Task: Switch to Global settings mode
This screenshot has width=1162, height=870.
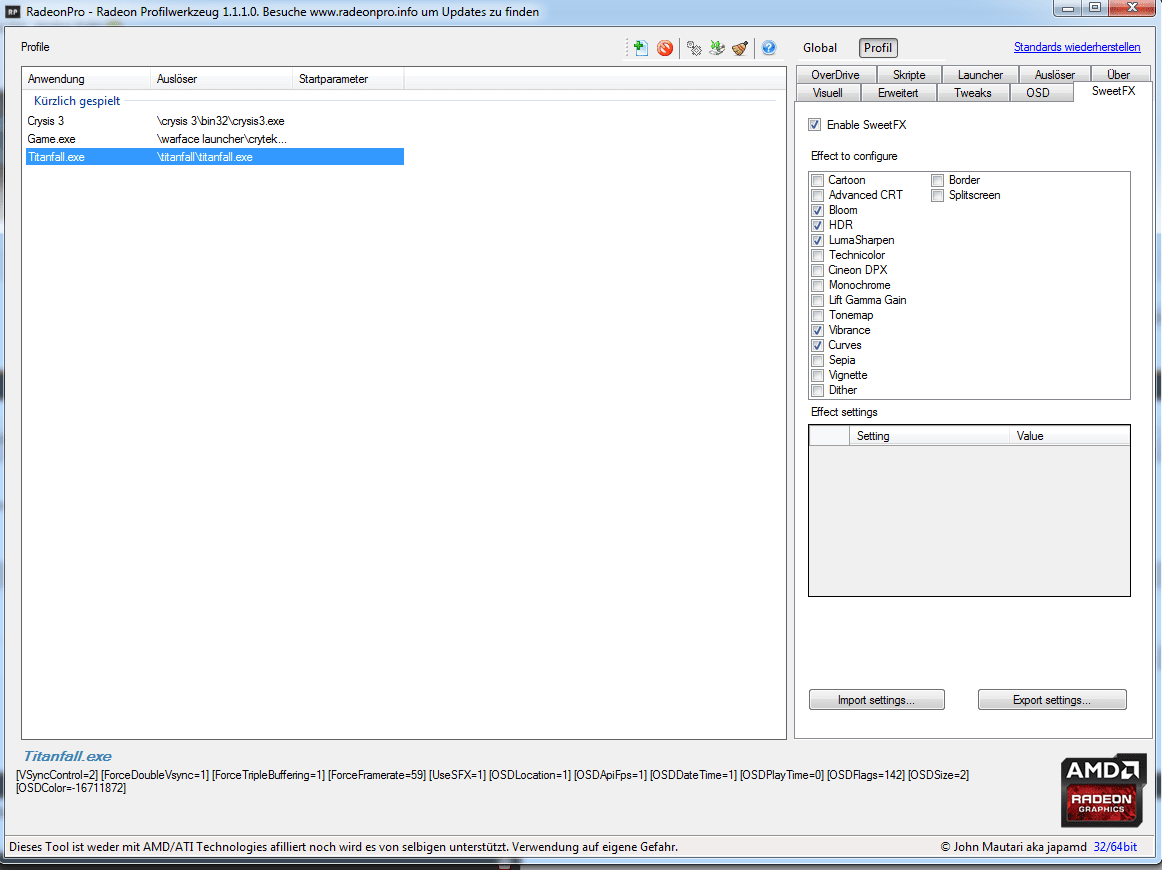Action: (x=820, y=47)
